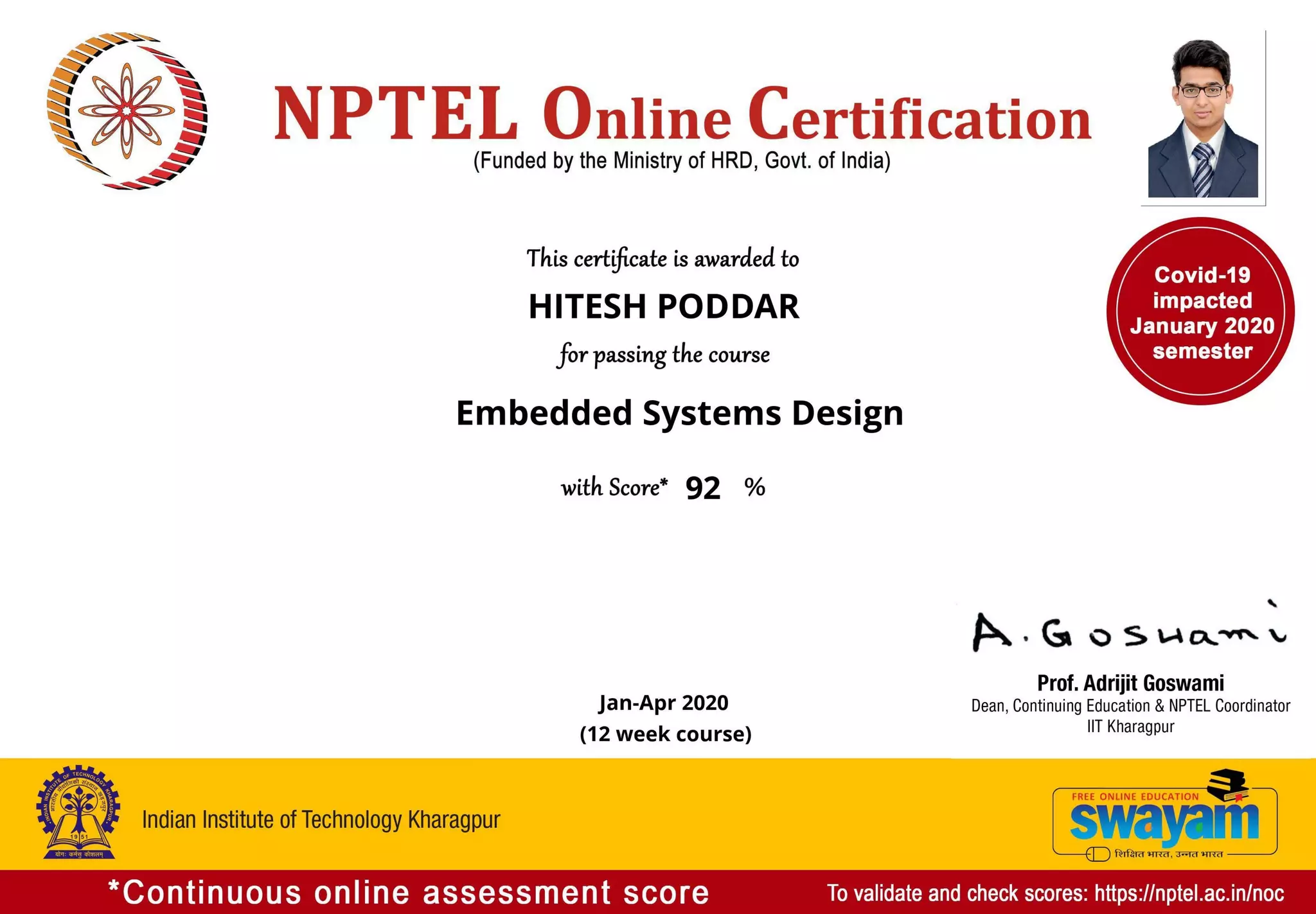Select the course title Embedded Systems Design
The image size is (1316, 914).
[x=679, y=413]
